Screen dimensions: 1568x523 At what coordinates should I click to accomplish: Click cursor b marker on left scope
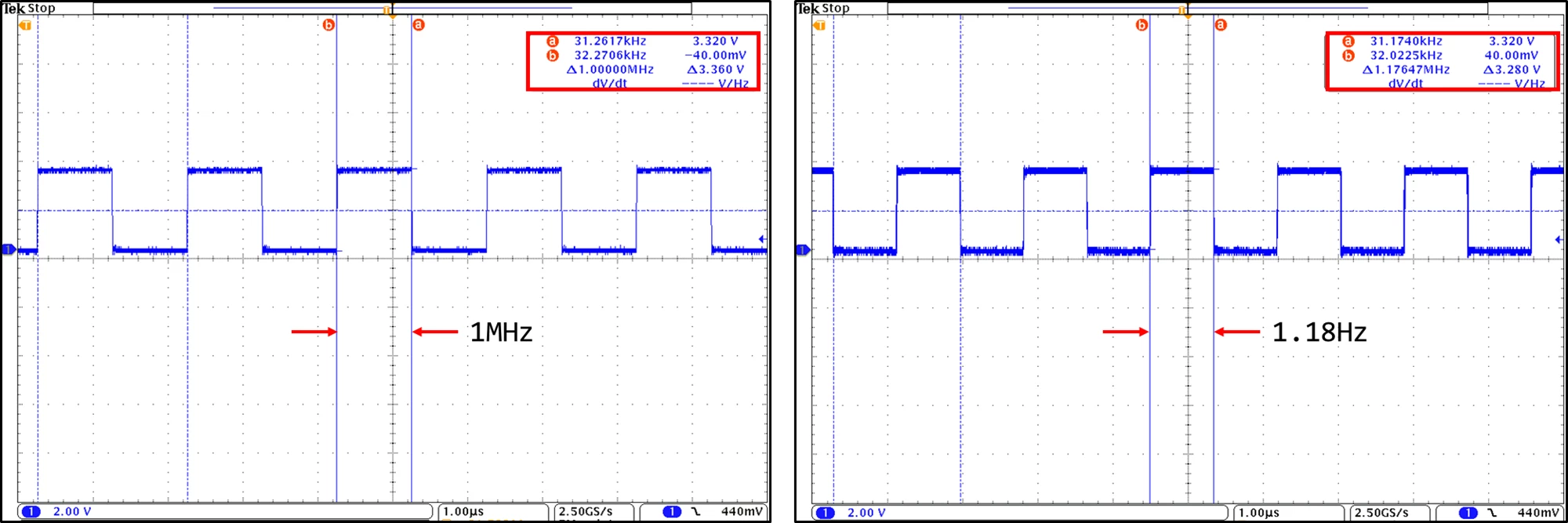pyautogui.click(x=328, y=25)
